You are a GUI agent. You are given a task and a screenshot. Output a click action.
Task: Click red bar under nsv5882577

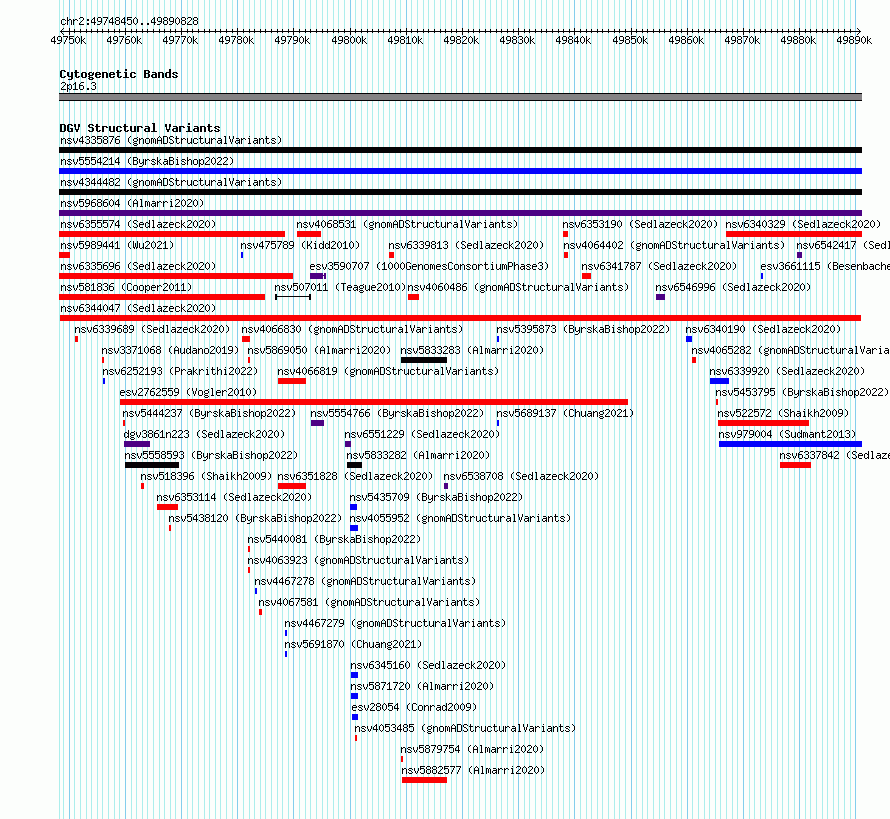[x=425, y=780]
